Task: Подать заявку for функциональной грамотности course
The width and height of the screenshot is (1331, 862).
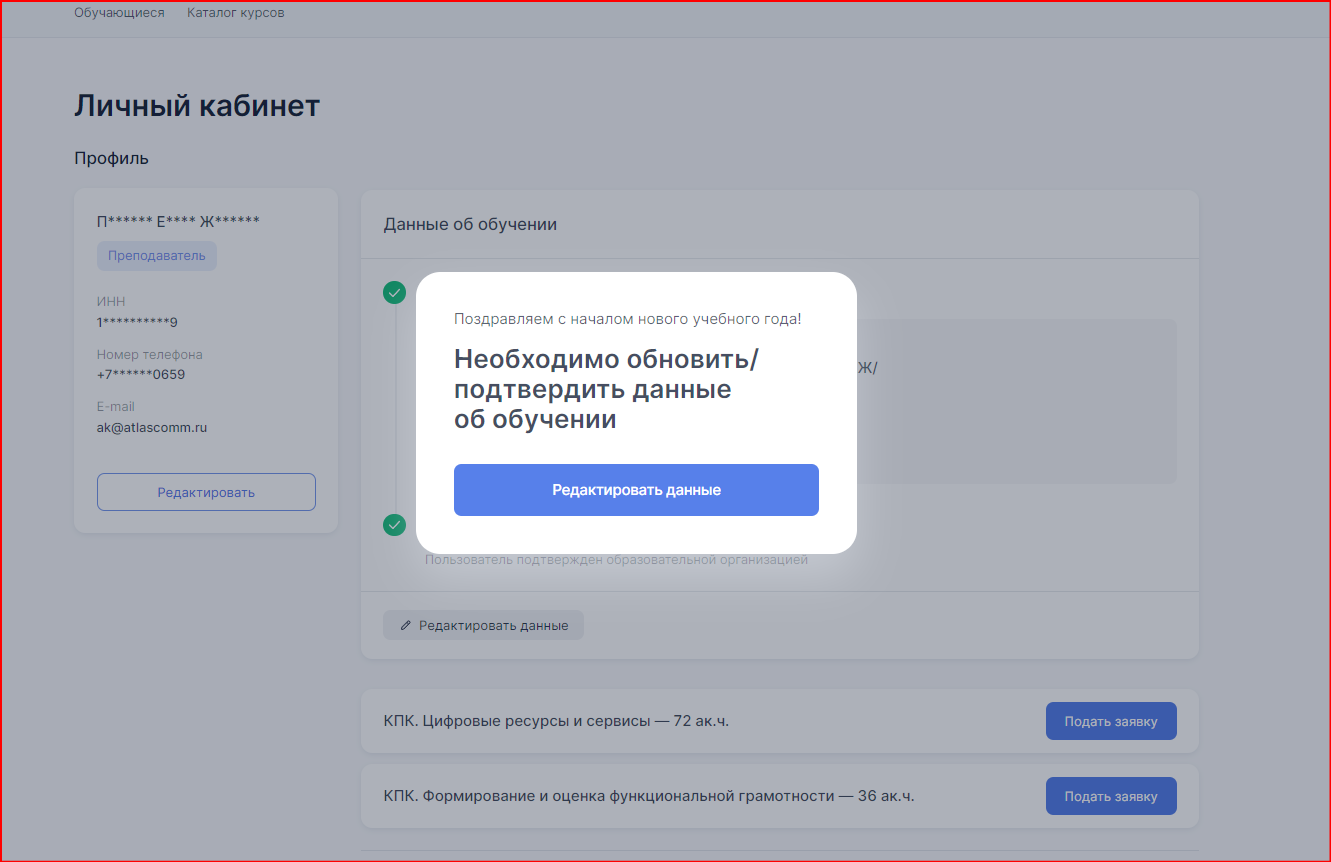Action: click(1110, 796)
